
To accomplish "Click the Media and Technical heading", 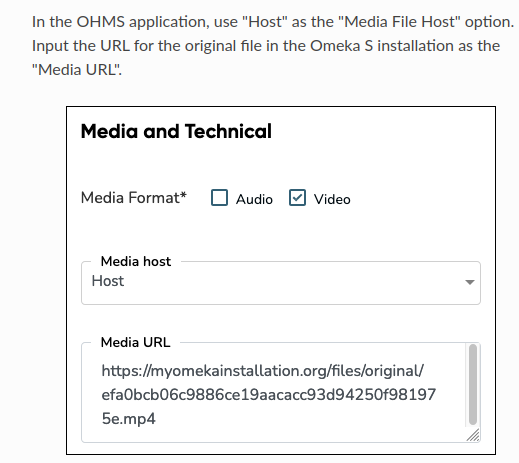I will (176, 131).
